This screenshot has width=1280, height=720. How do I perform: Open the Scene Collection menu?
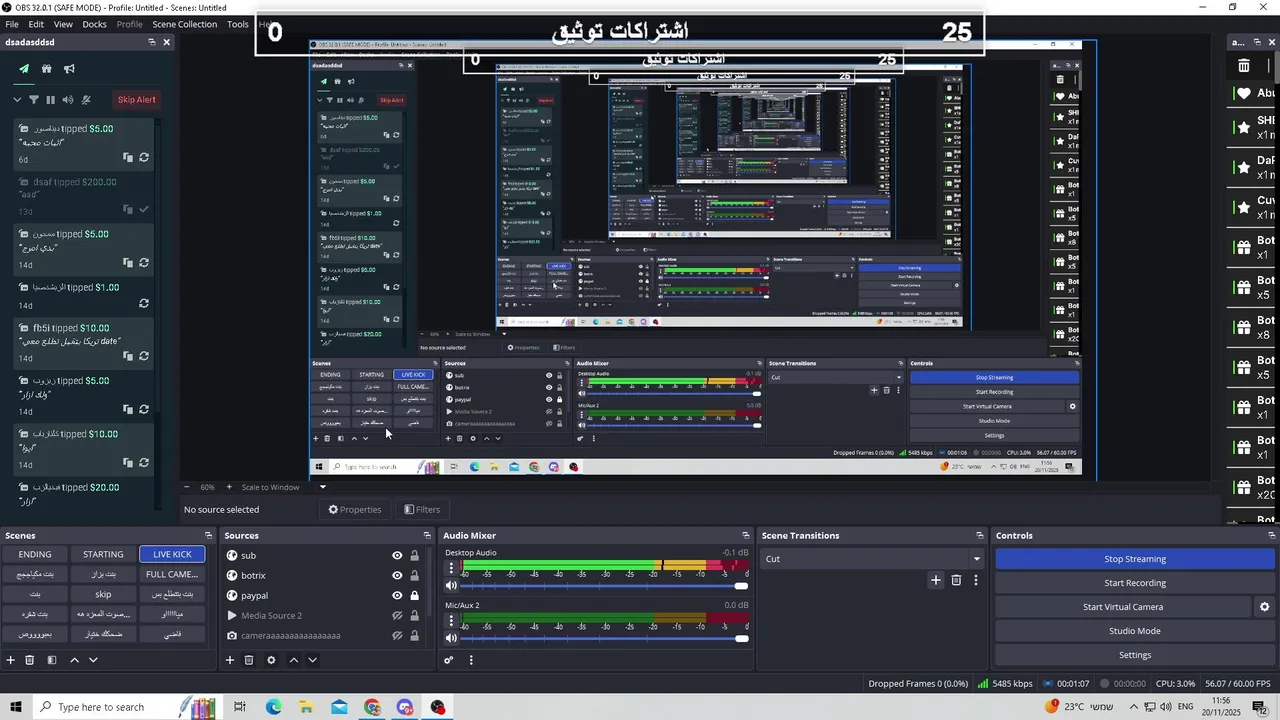click(x=184, y=24)
